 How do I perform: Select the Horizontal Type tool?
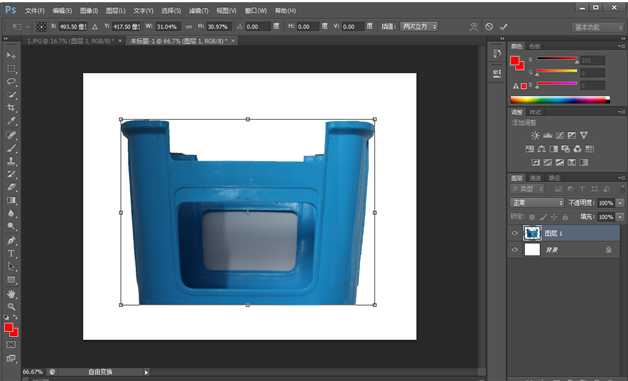click(x=11, y=254)
